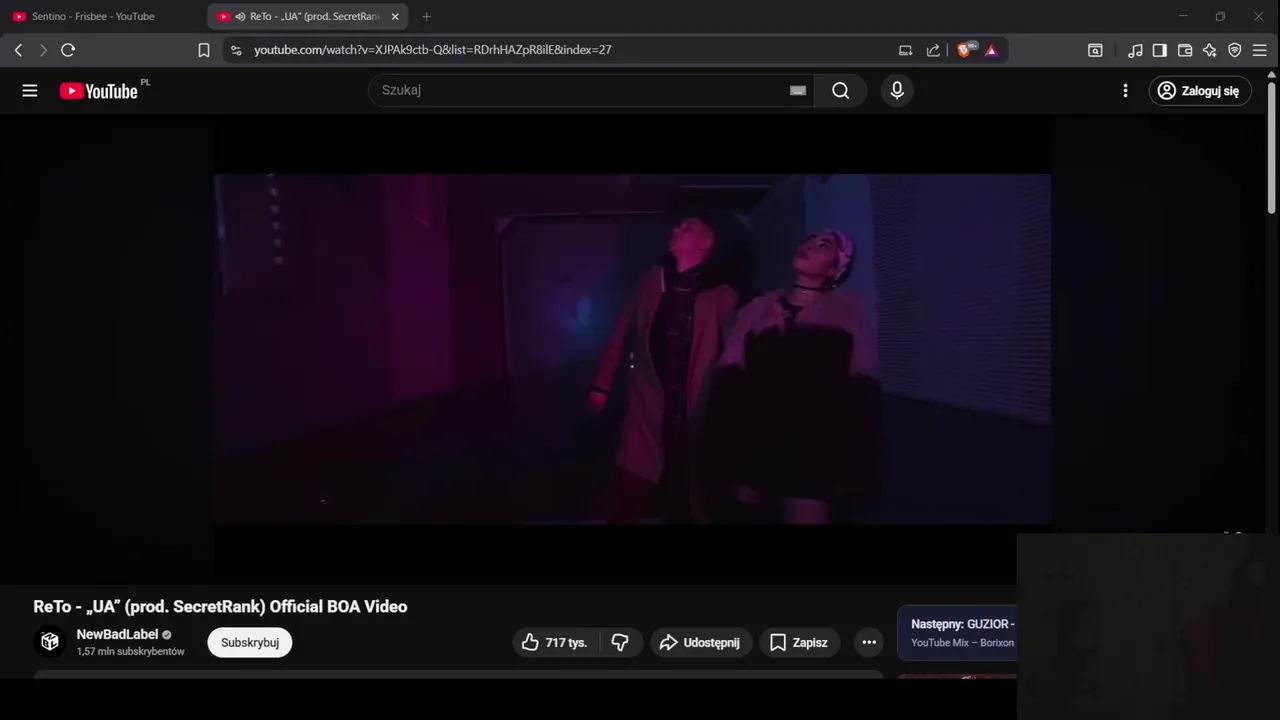The image size is (1280, 720).
Task: Dislike the video with thumbs down
Action: click(620, 643)
